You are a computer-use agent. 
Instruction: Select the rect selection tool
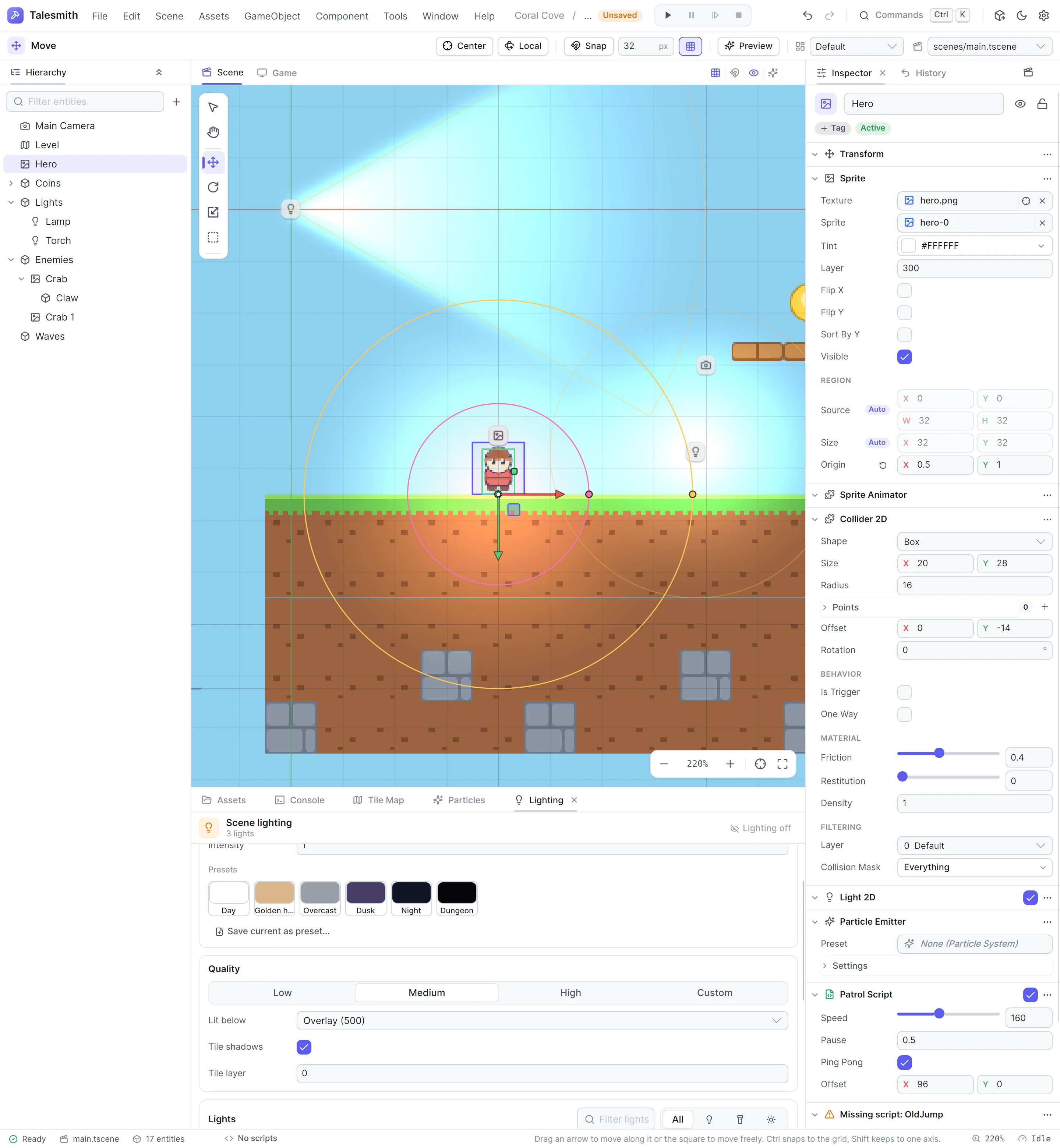click(213, 237)
